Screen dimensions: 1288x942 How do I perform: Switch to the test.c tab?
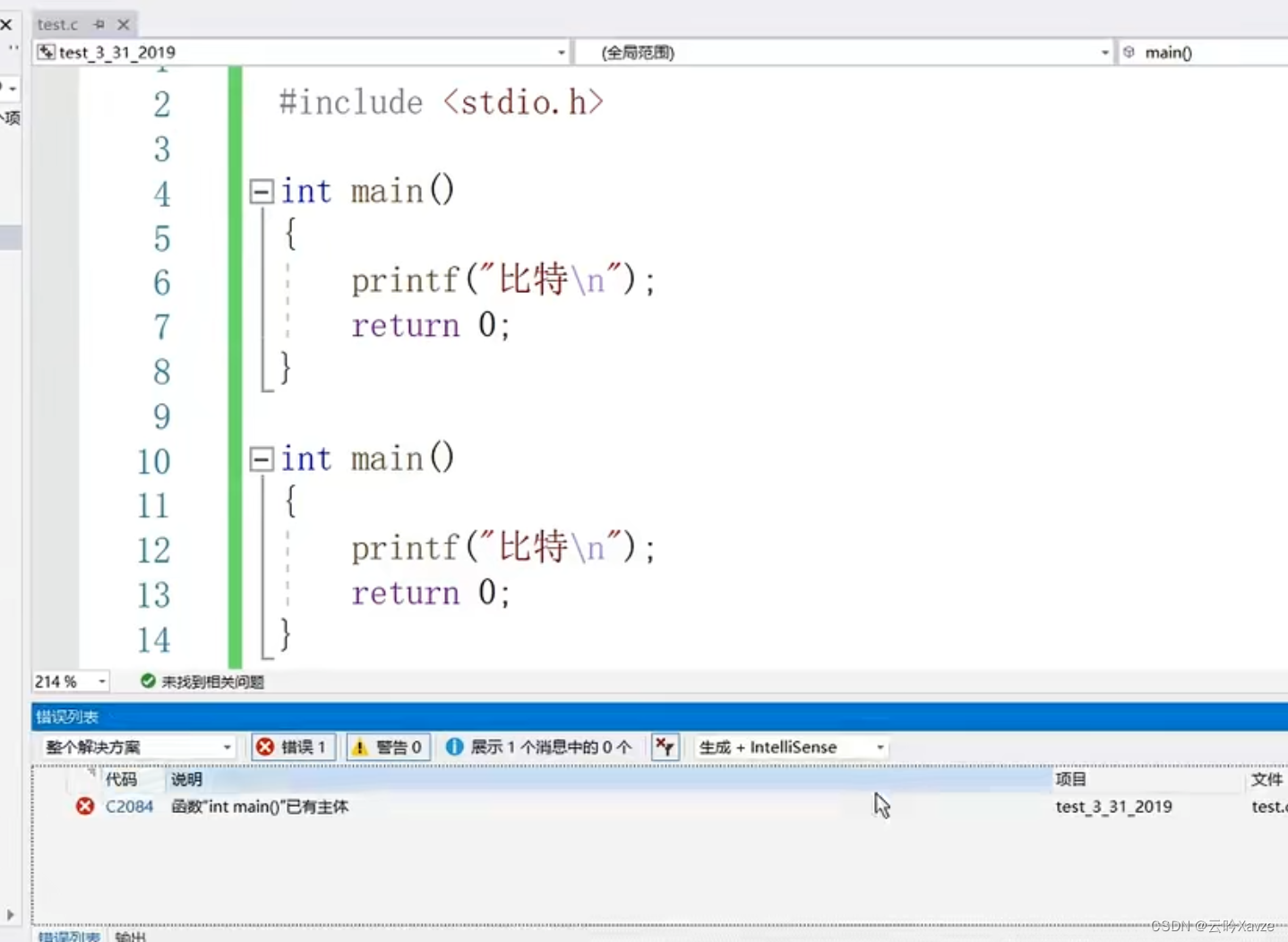pyautogui.click(x=57, y=24)
